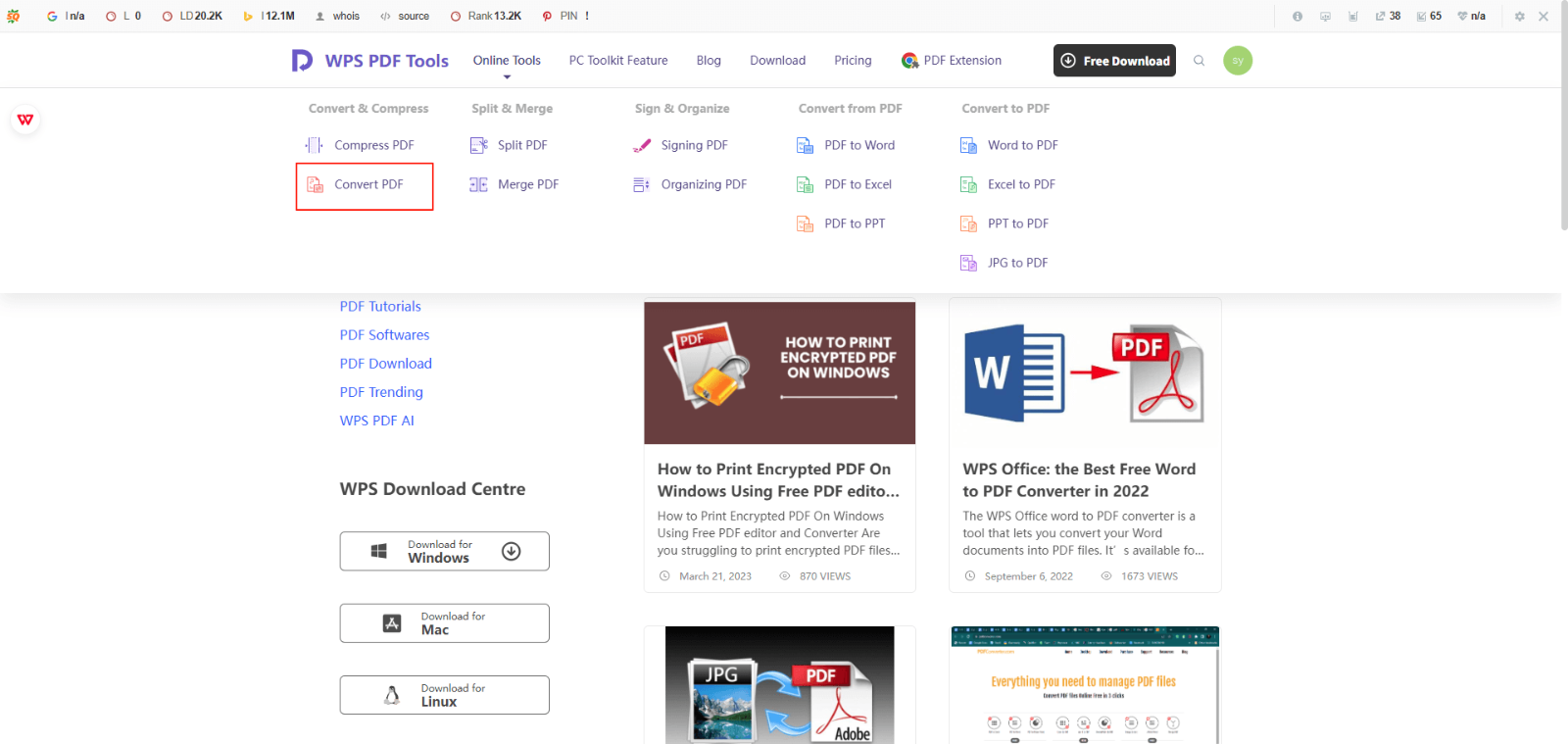
Task: Go to the Blog page
Action: (x=709, y=61)
